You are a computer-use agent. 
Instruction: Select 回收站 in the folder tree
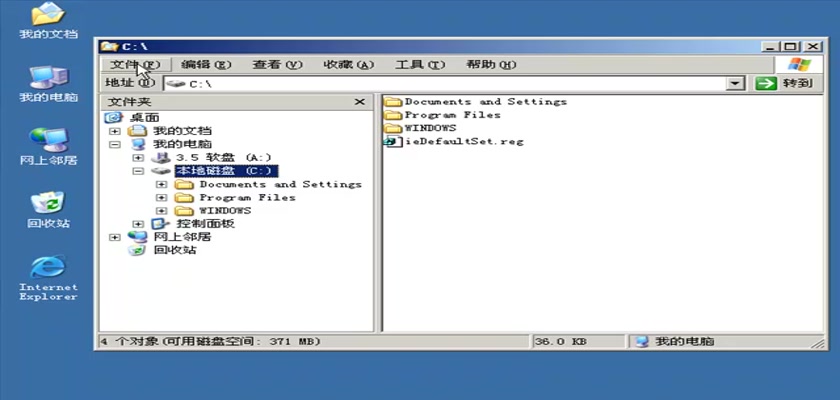174,250
